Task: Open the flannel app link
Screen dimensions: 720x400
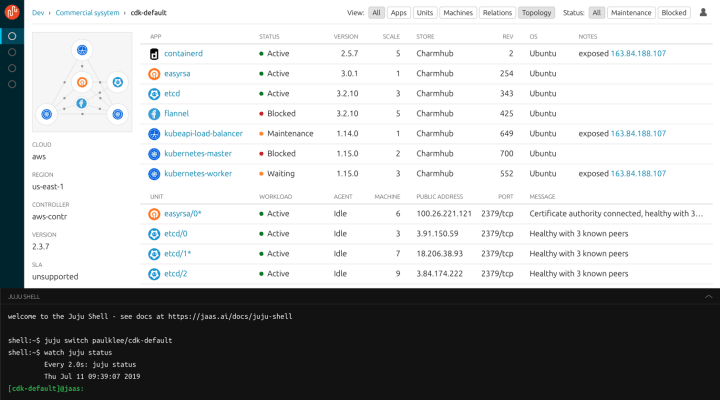Action: coord(176,113)
